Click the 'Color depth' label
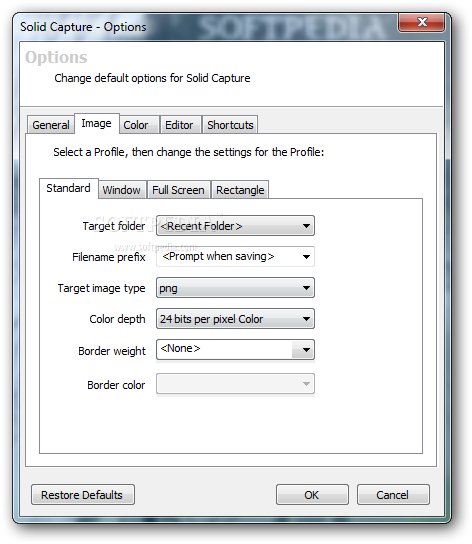 pyautogui.click(x=117, y=319)
